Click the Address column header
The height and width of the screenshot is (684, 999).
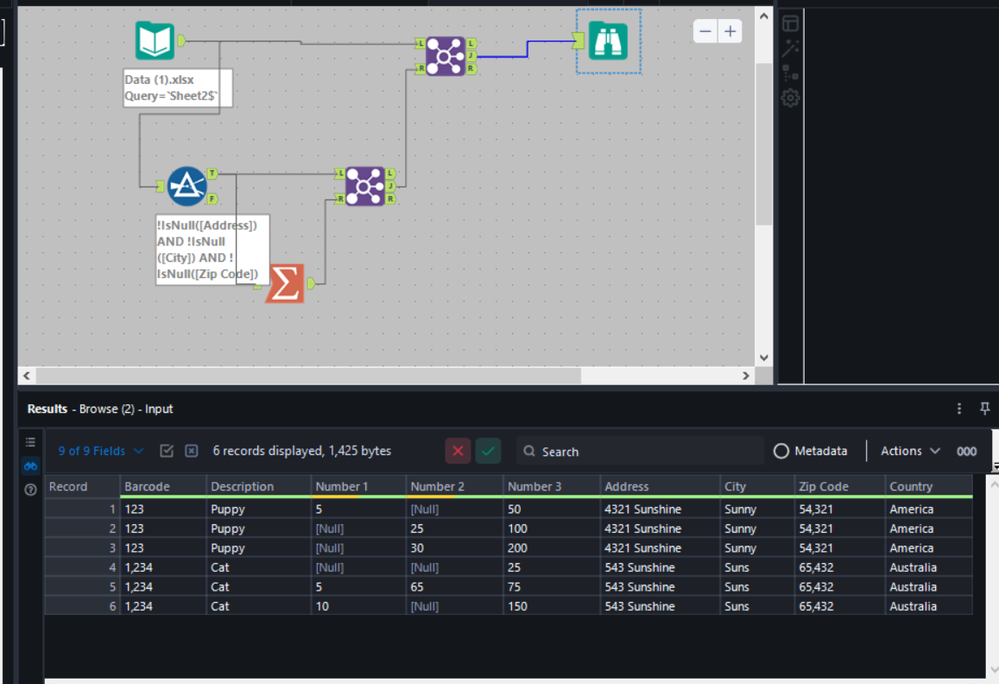pos(660,487)
